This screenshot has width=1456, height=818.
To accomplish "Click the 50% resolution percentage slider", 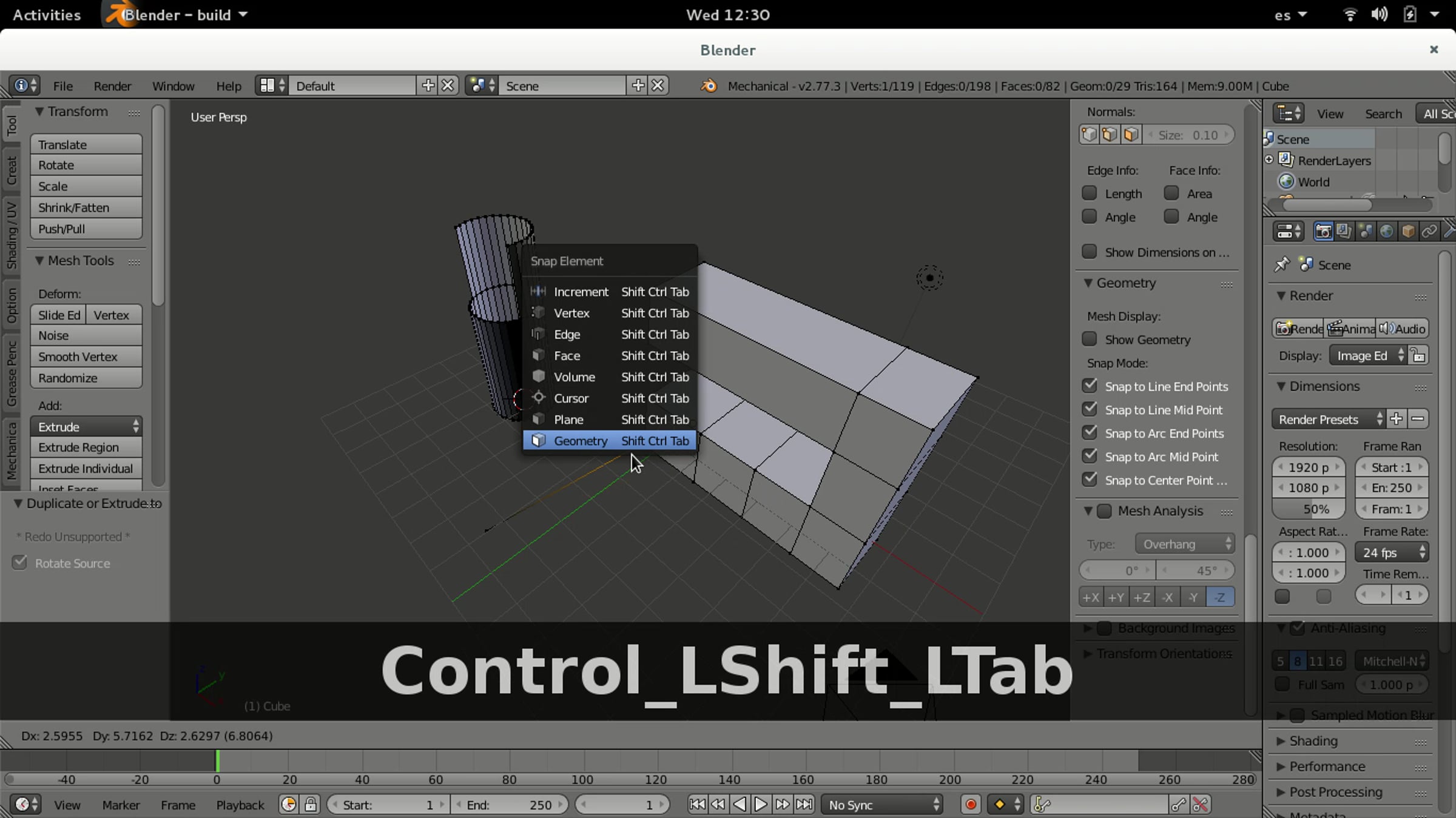I will (x=1309, y=509).
